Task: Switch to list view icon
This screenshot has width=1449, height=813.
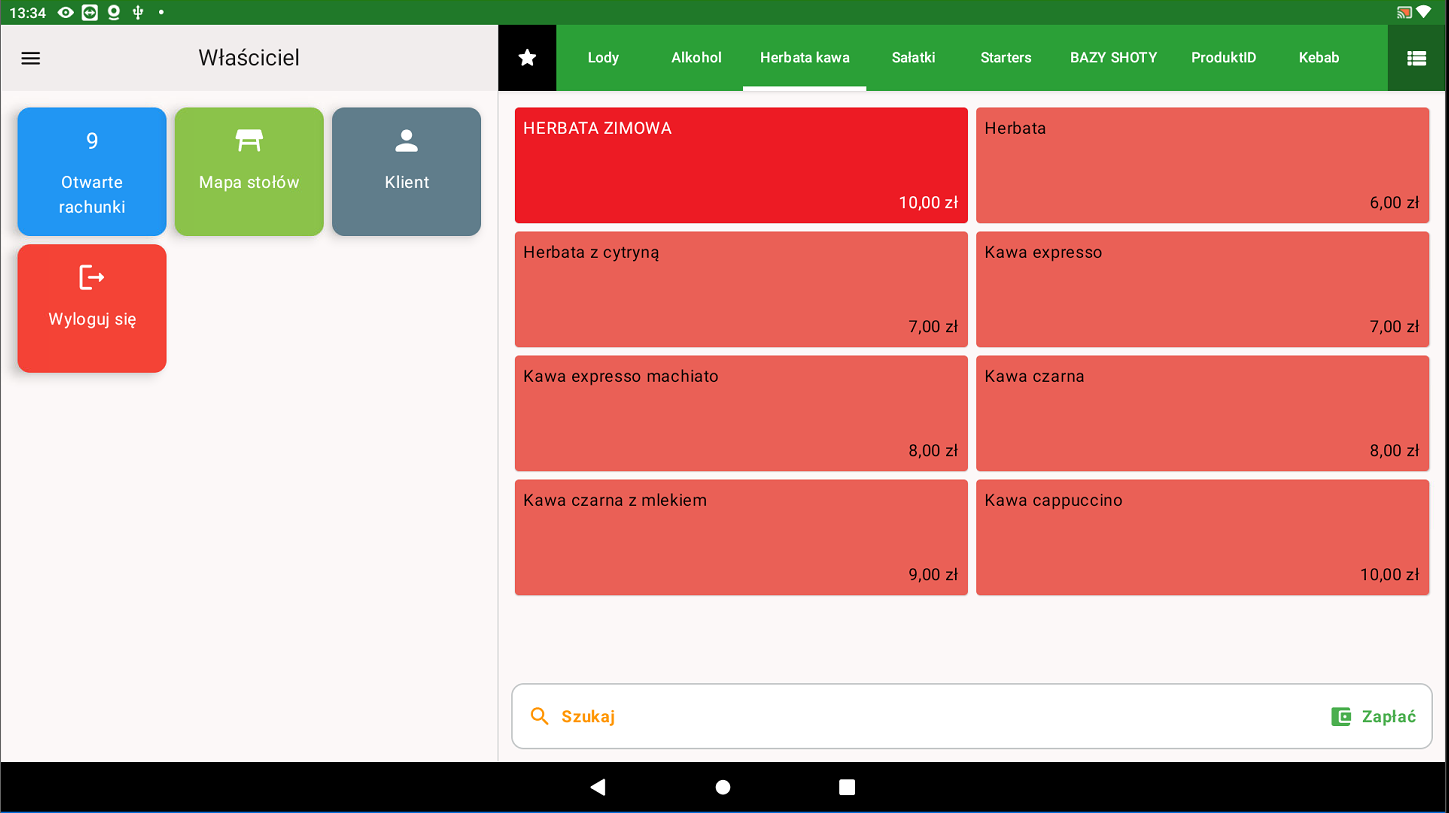Action: (1416, 58)
